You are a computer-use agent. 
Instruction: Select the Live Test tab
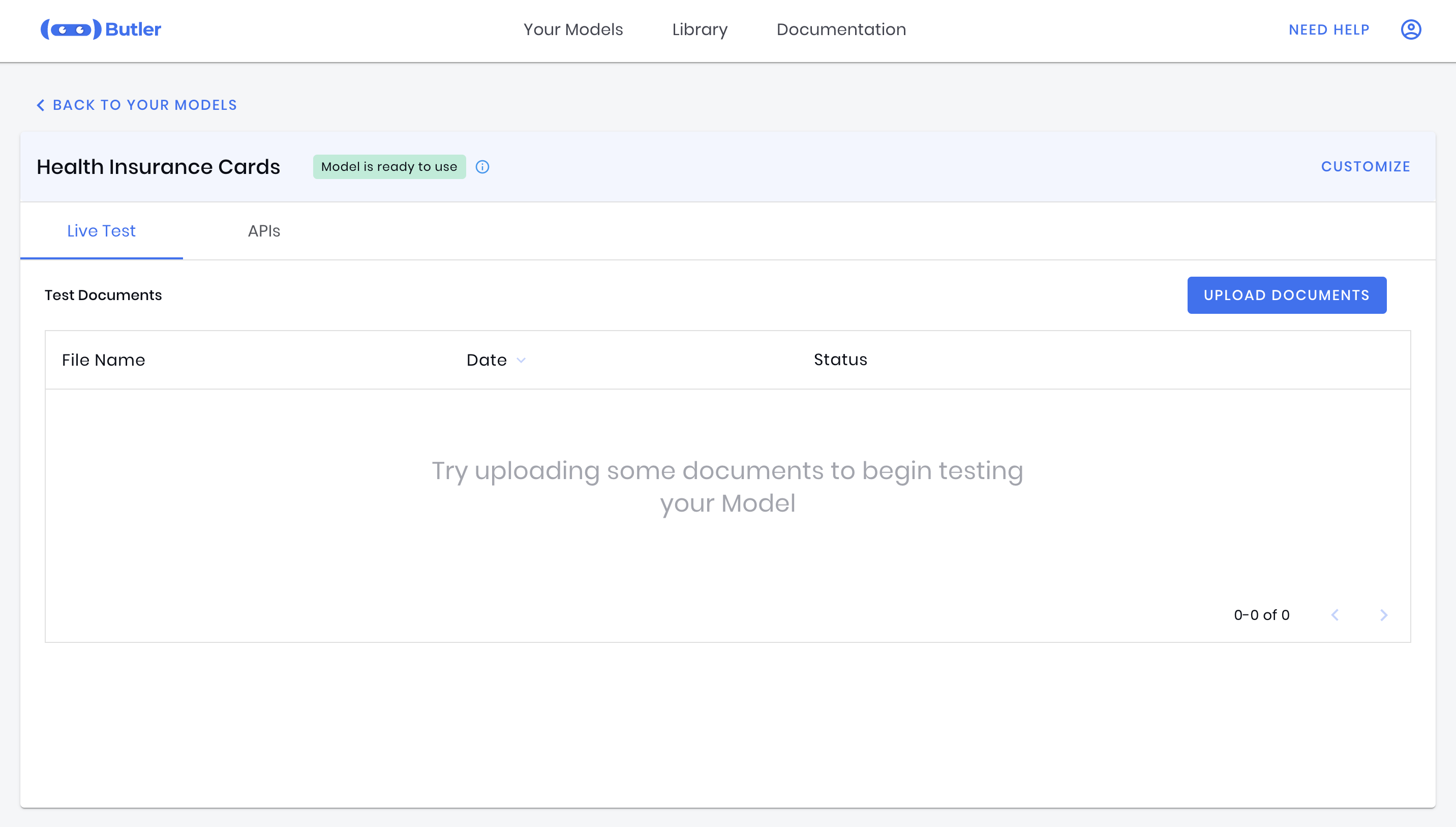102,231
